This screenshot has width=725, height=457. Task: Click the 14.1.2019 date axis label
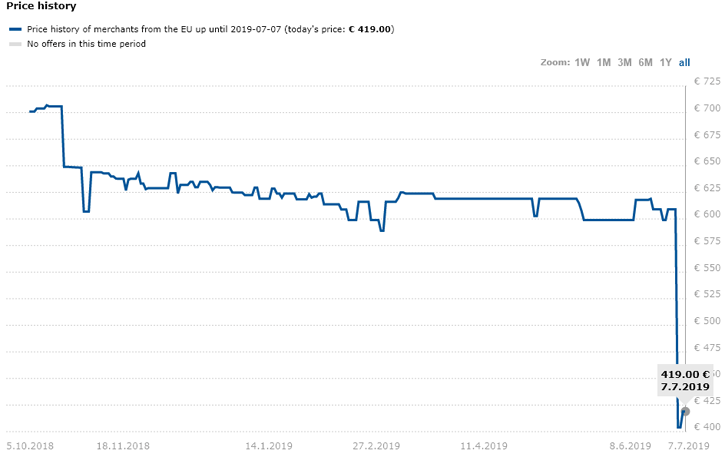pyautogui.click(x=269, y=446)
